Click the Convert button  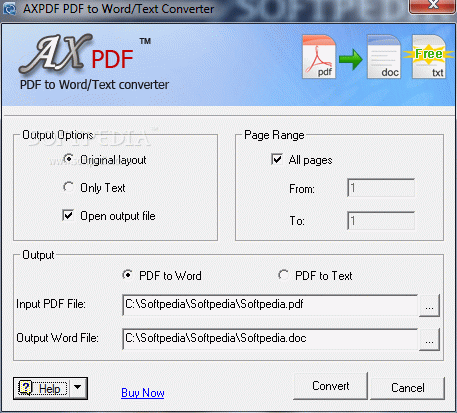(x=331, y=386)
